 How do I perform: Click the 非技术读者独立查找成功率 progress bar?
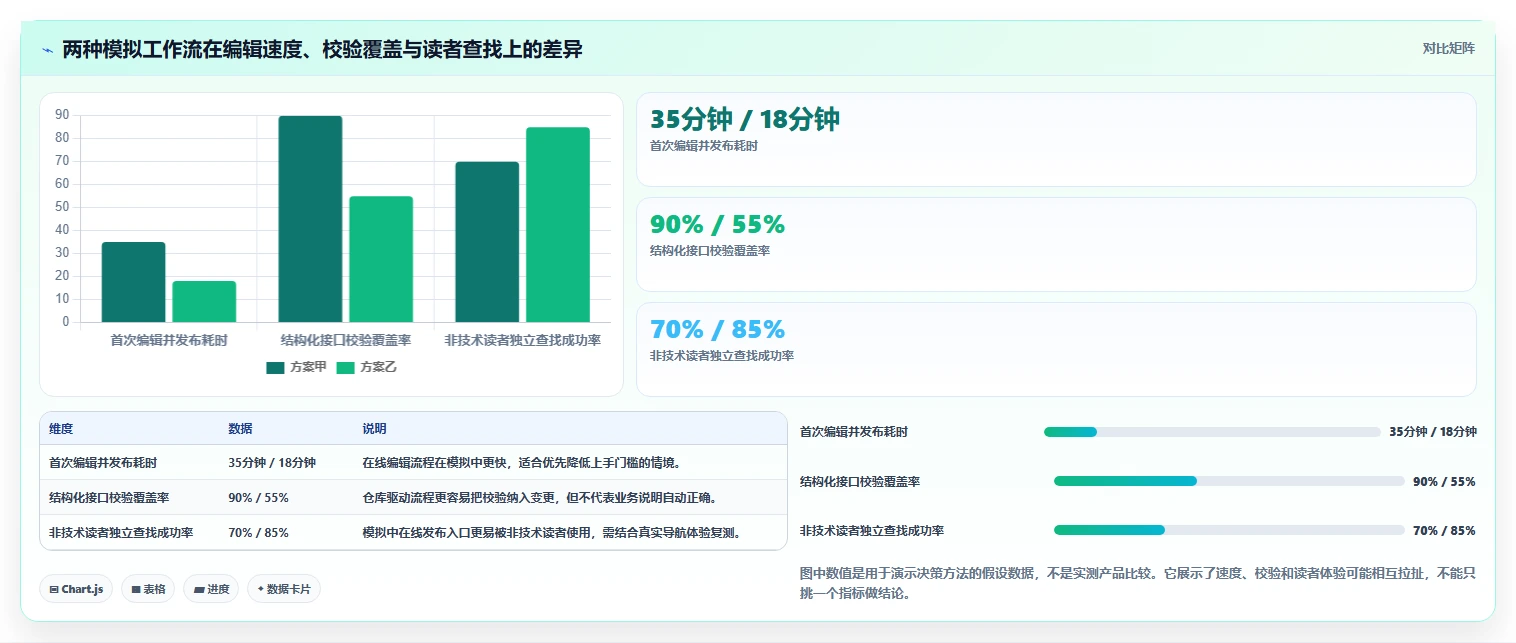(x=1229, y=530)
